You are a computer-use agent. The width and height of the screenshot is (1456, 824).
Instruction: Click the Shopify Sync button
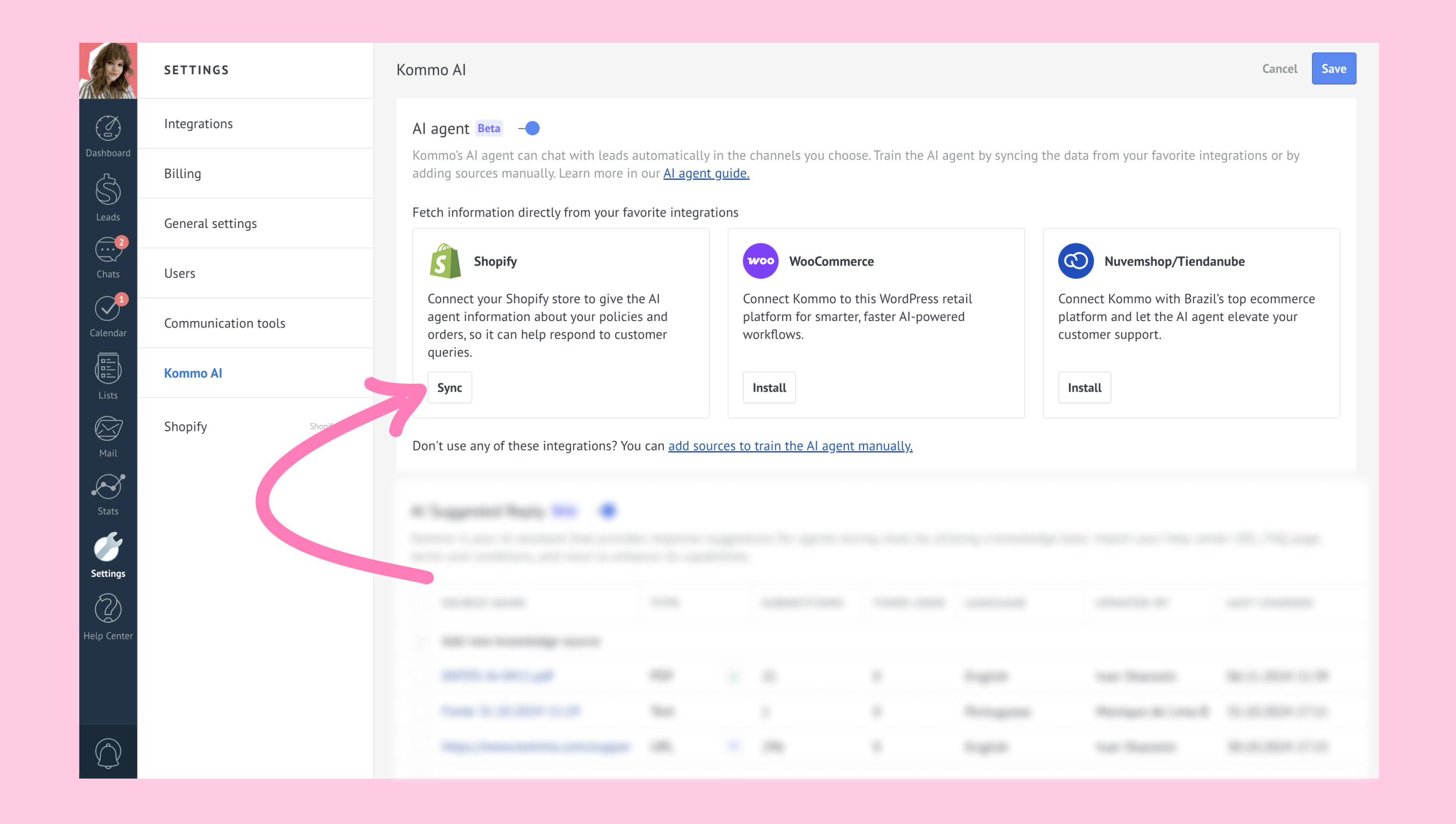pyautogui.click(x=450, y=388)
